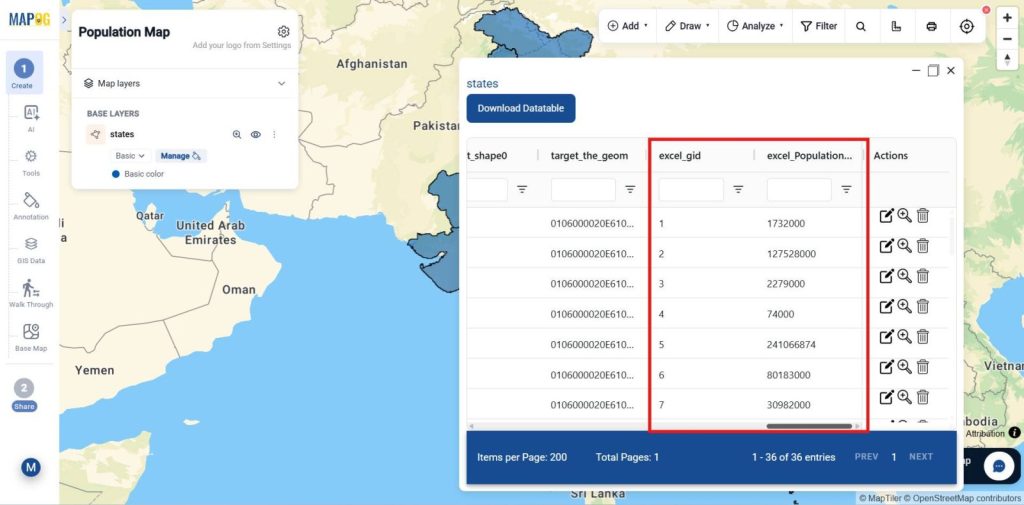
Task: Click the table horizontal scrollbar
Action: click(809, 426)
